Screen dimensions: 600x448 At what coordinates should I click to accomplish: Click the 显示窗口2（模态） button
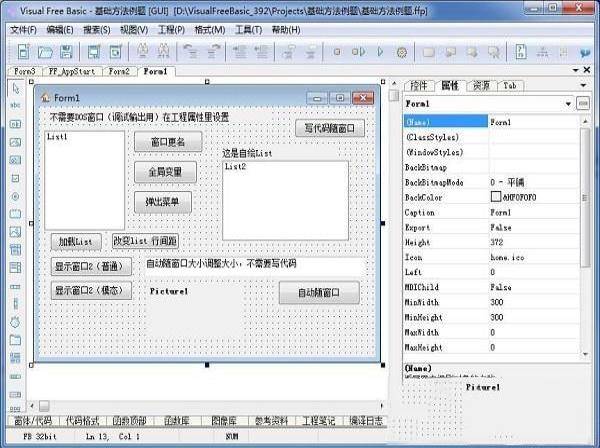pyautogui.click(x=91, y=290)
